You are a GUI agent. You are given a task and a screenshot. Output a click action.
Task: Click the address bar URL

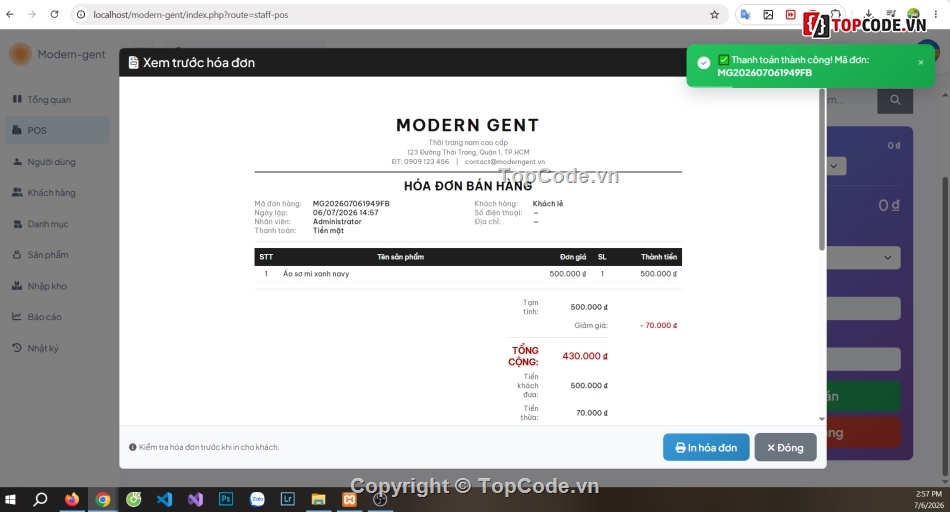(191, 15)
